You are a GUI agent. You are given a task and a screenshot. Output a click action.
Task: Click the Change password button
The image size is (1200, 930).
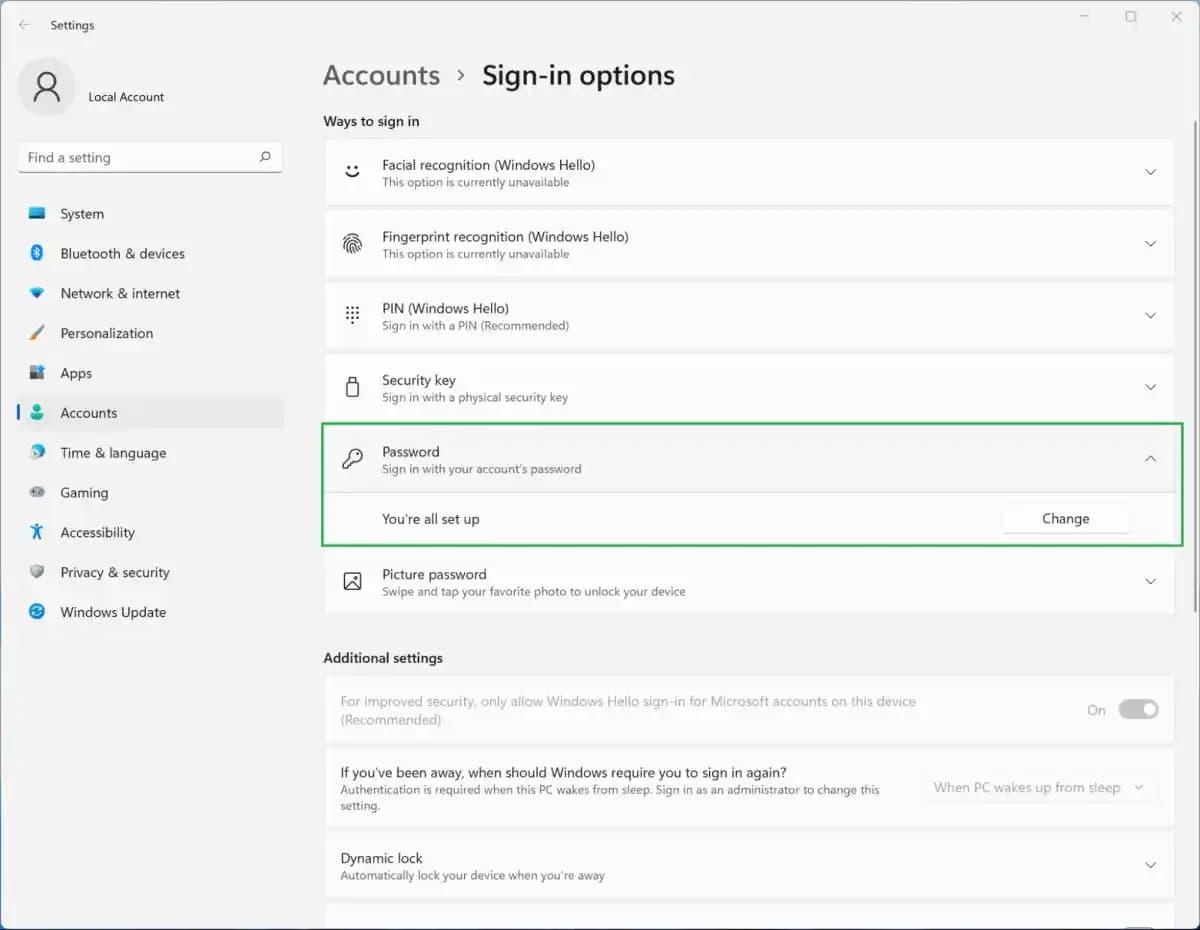tap(1065, 519)
